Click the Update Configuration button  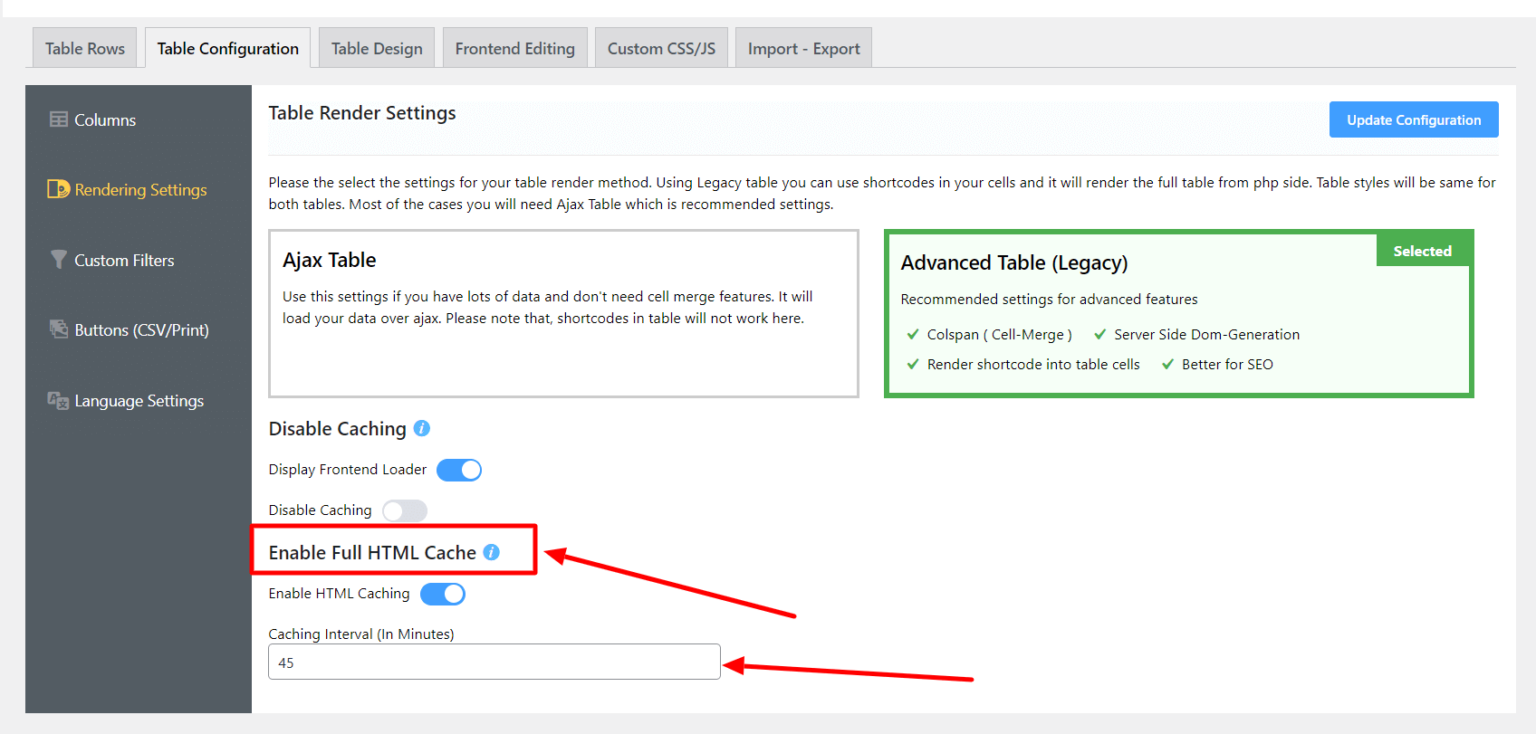click(1413, 119)
